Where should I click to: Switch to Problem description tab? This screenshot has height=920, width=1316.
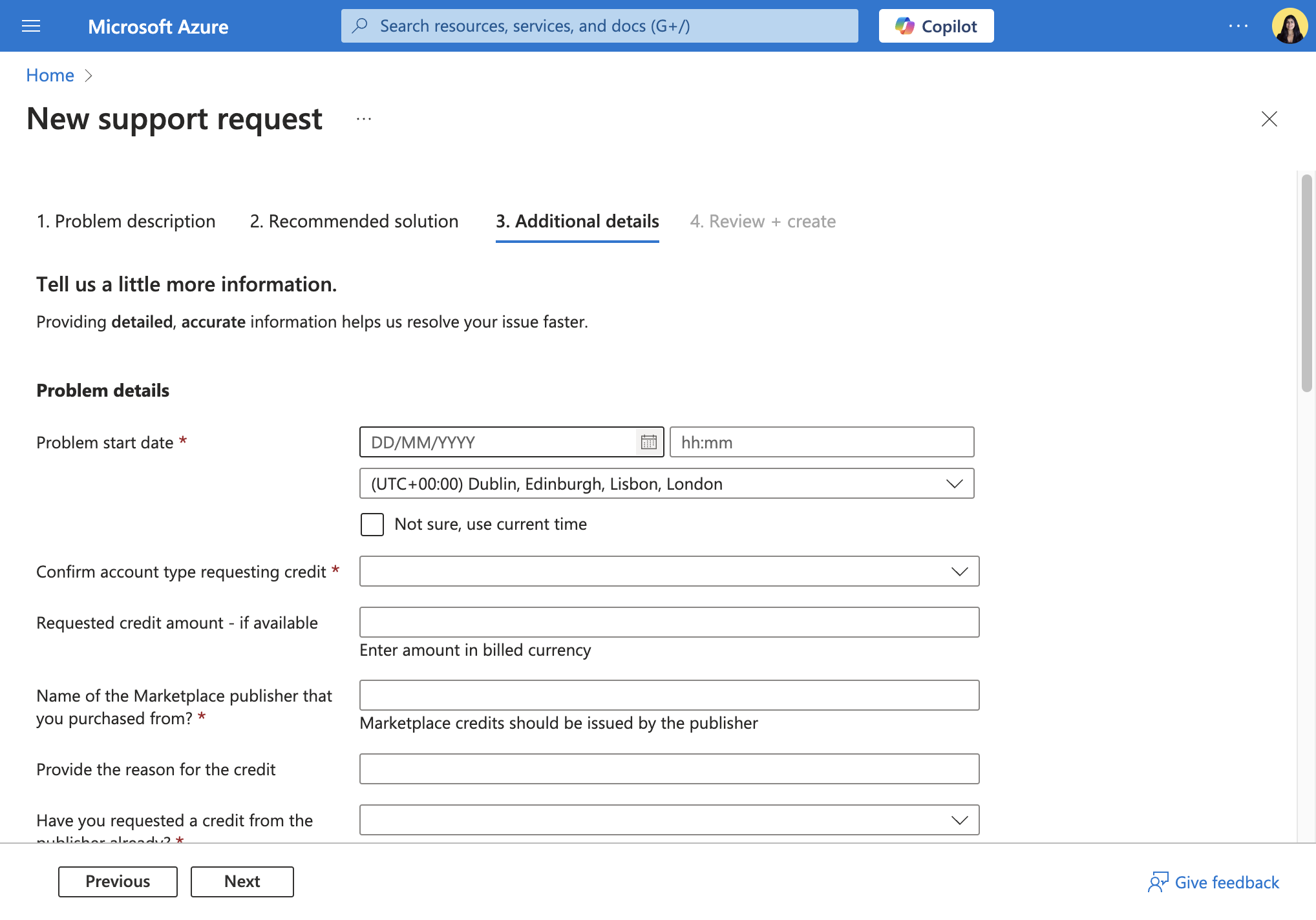tap(126, 222)
